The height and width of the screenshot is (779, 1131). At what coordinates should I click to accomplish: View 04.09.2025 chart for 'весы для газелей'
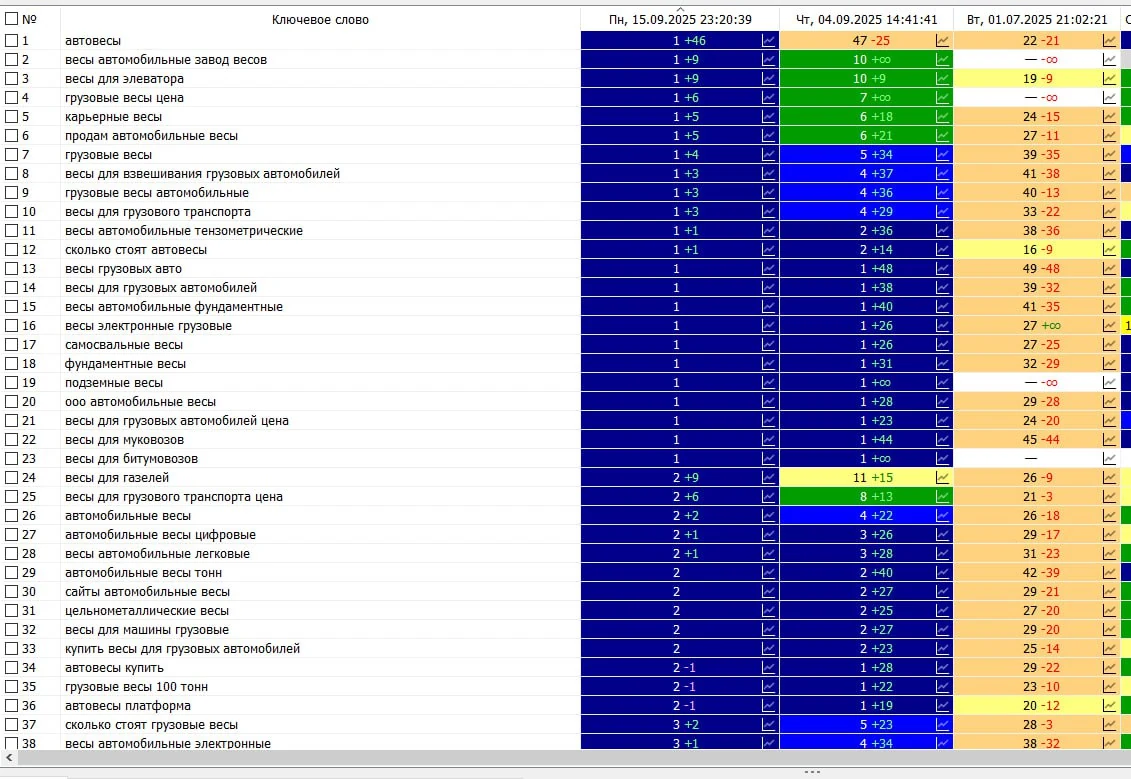[942, 477]
